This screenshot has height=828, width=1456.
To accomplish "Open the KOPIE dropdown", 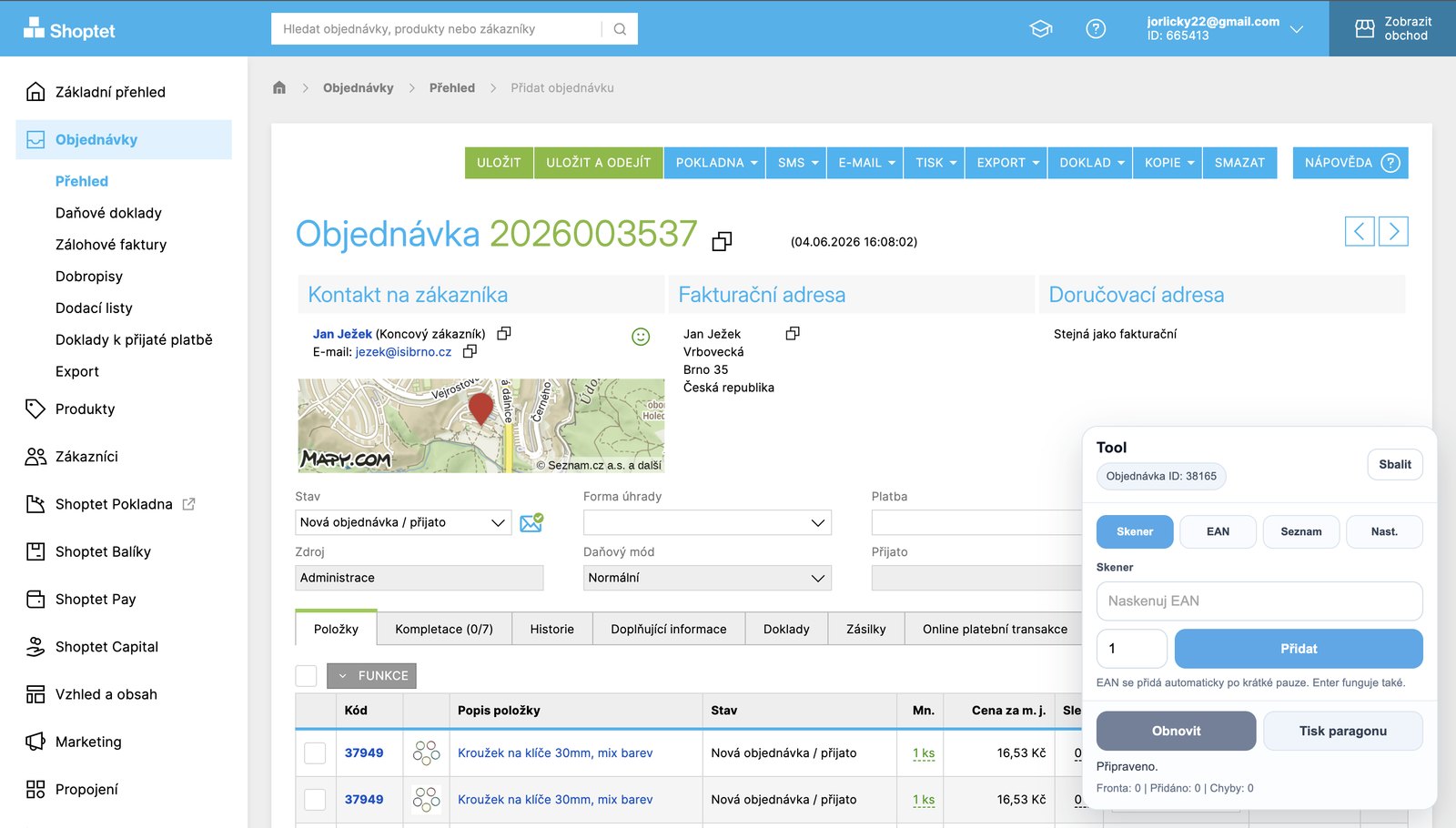I will pyautogui.click(x=1168, y=163).
